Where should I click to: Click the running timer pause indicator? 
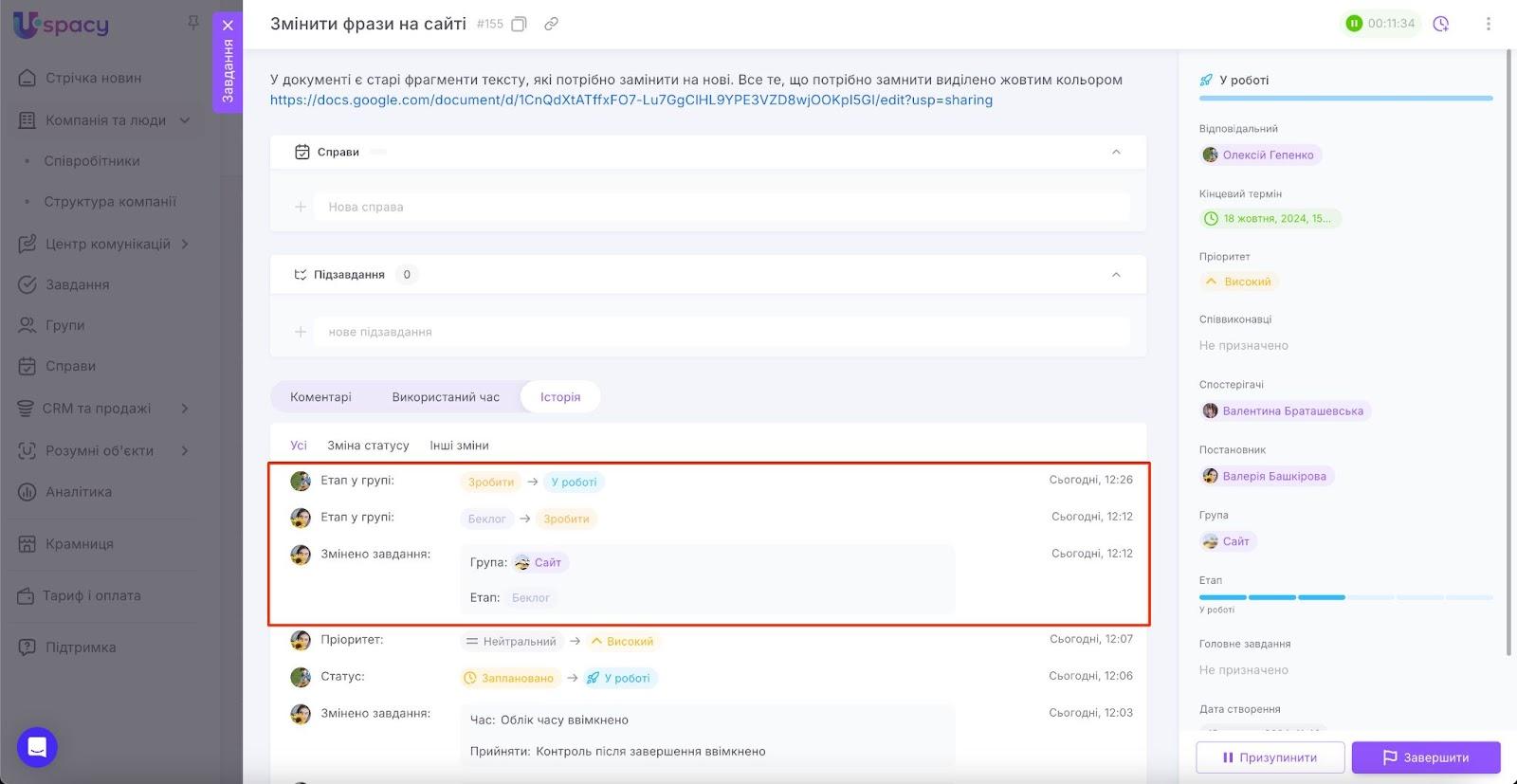pyautogui.click(x=1354, y=24)
